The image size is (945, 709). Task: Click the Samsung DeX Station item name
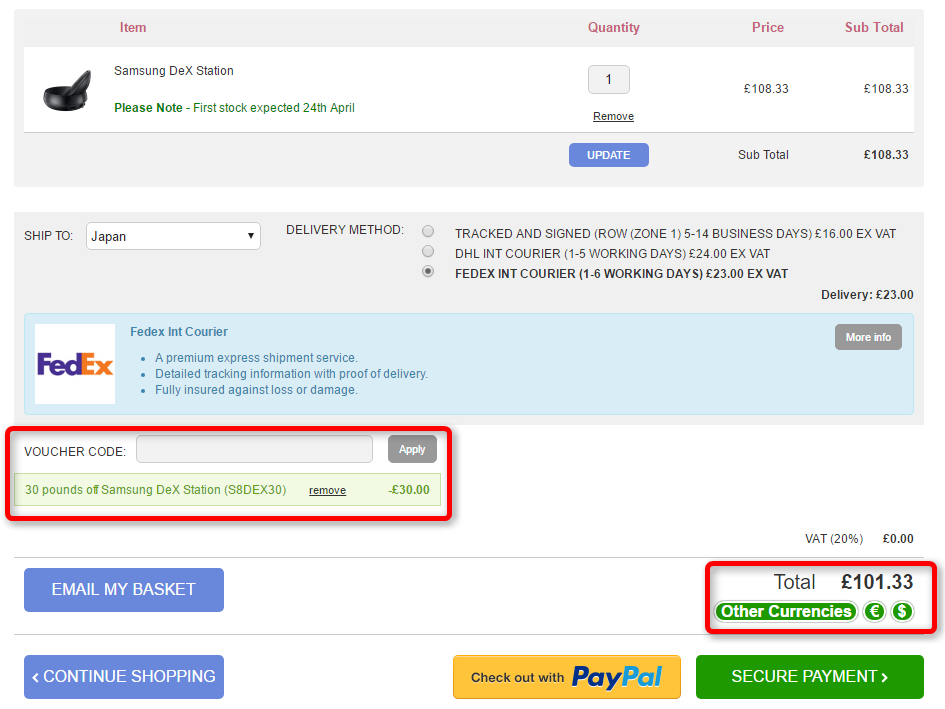point(174,71)
